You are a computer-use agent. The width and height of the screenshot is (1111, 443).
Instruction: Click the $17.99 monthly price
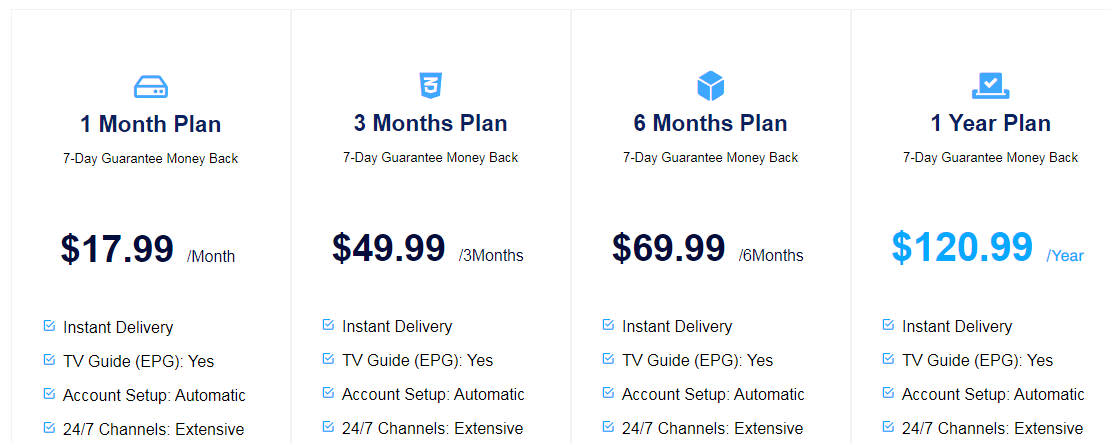click(x=117, y=249)
